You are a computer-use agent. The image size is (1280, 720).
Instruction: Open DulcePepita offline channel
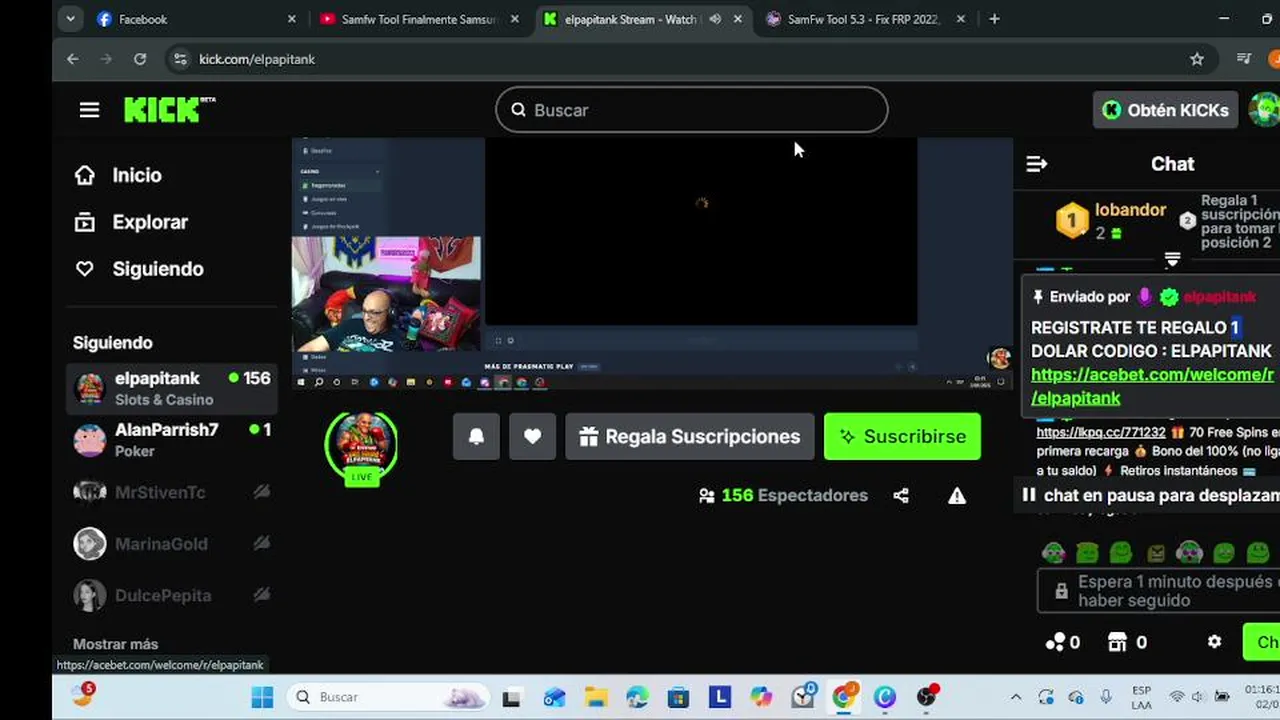[172, 595]
